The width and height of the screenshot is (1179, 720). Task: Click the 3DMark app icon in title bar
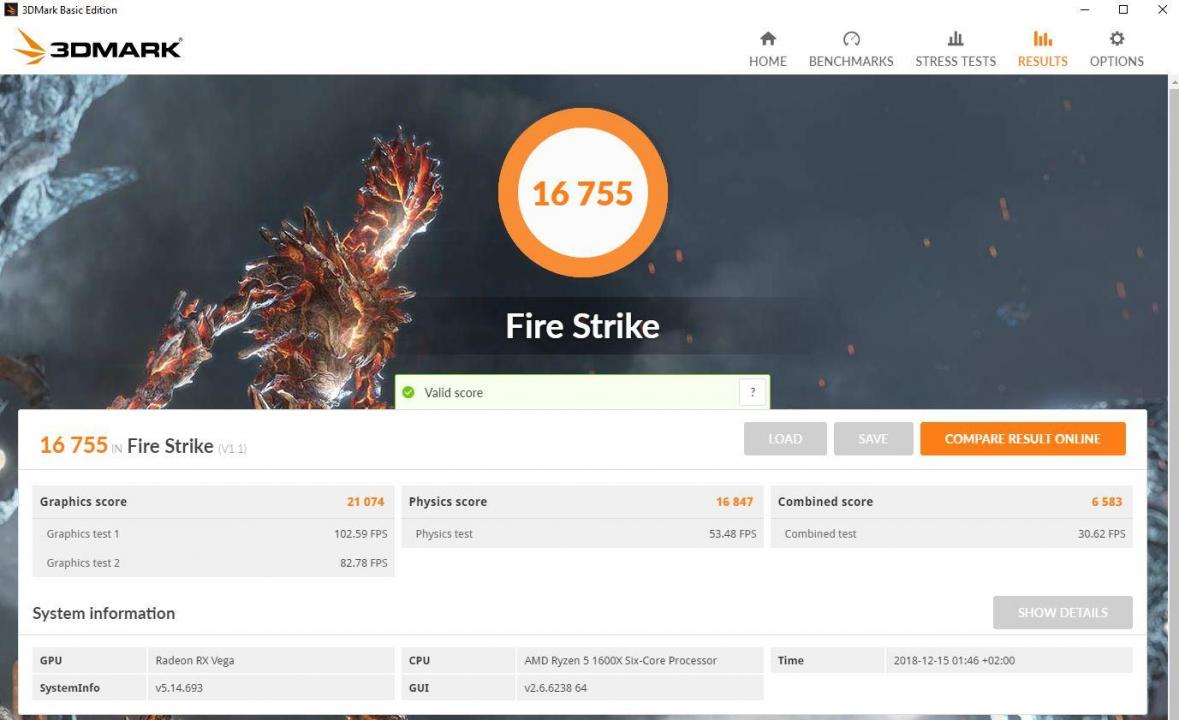click(x=10, y=9)
